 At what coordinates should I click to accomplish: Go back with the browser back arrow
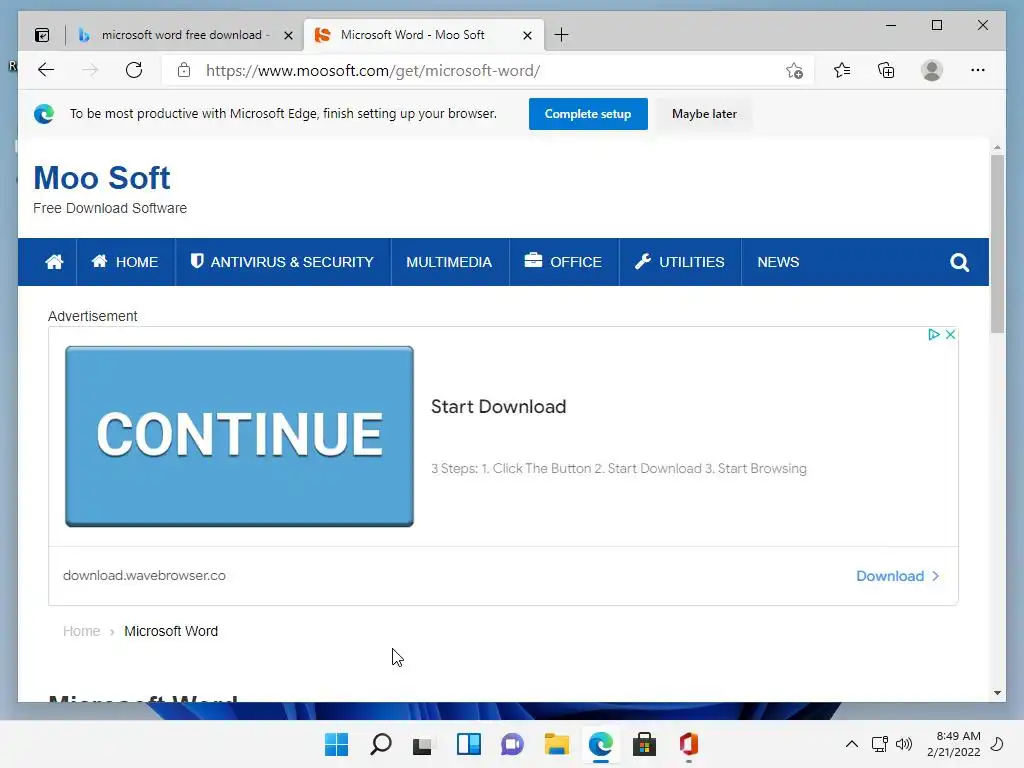pos(46,70)
